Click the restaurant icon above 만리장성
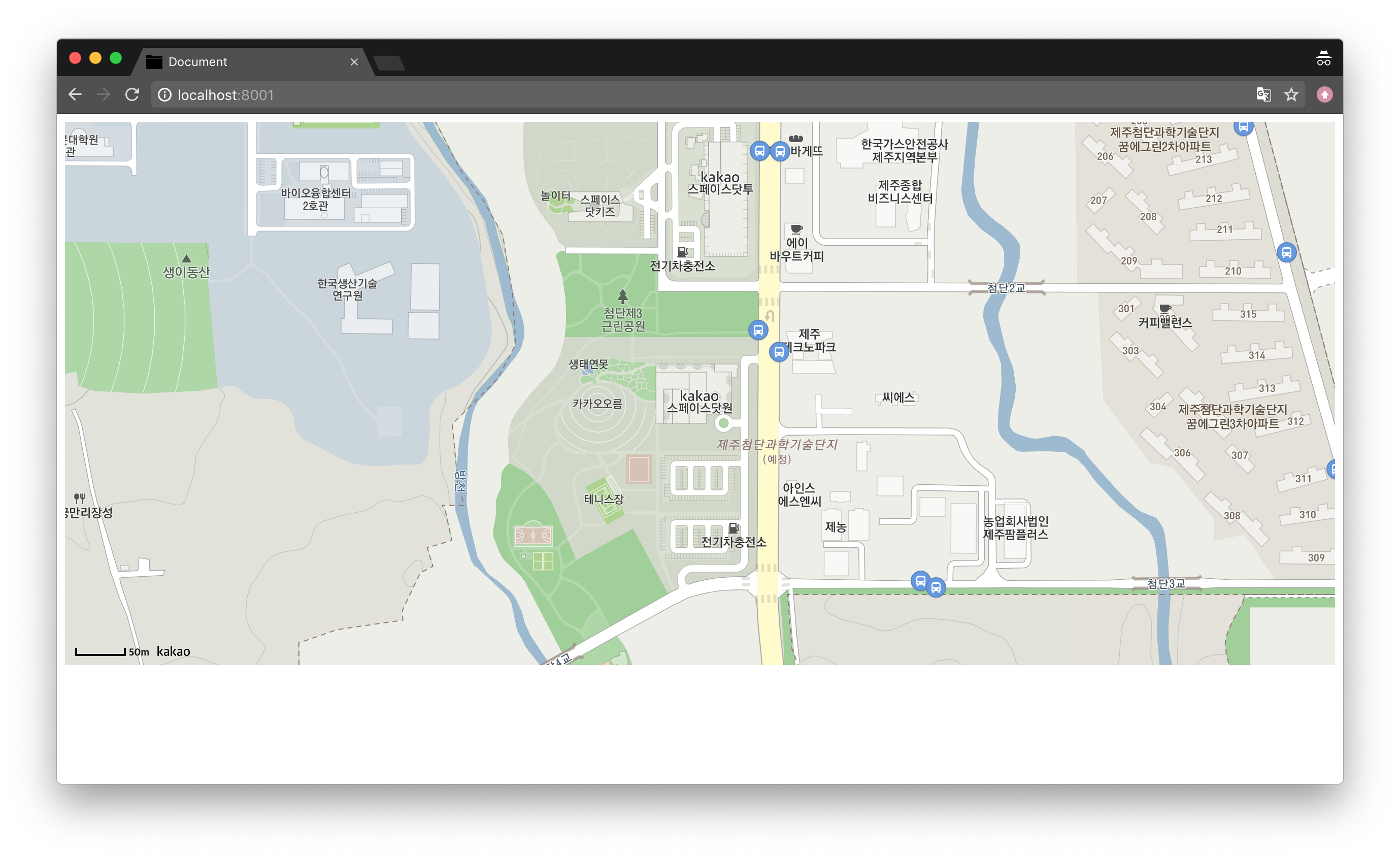 [80, 498]
